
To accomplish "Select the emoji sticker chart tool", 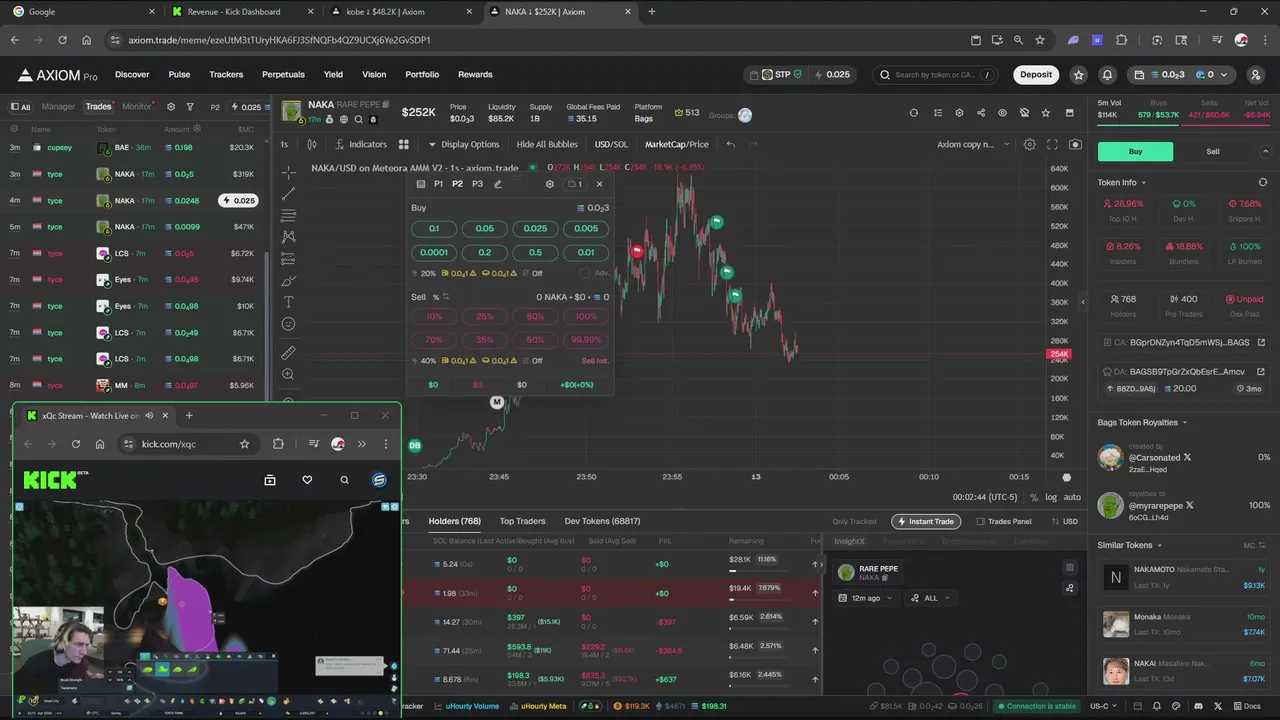I will point(288,324).
